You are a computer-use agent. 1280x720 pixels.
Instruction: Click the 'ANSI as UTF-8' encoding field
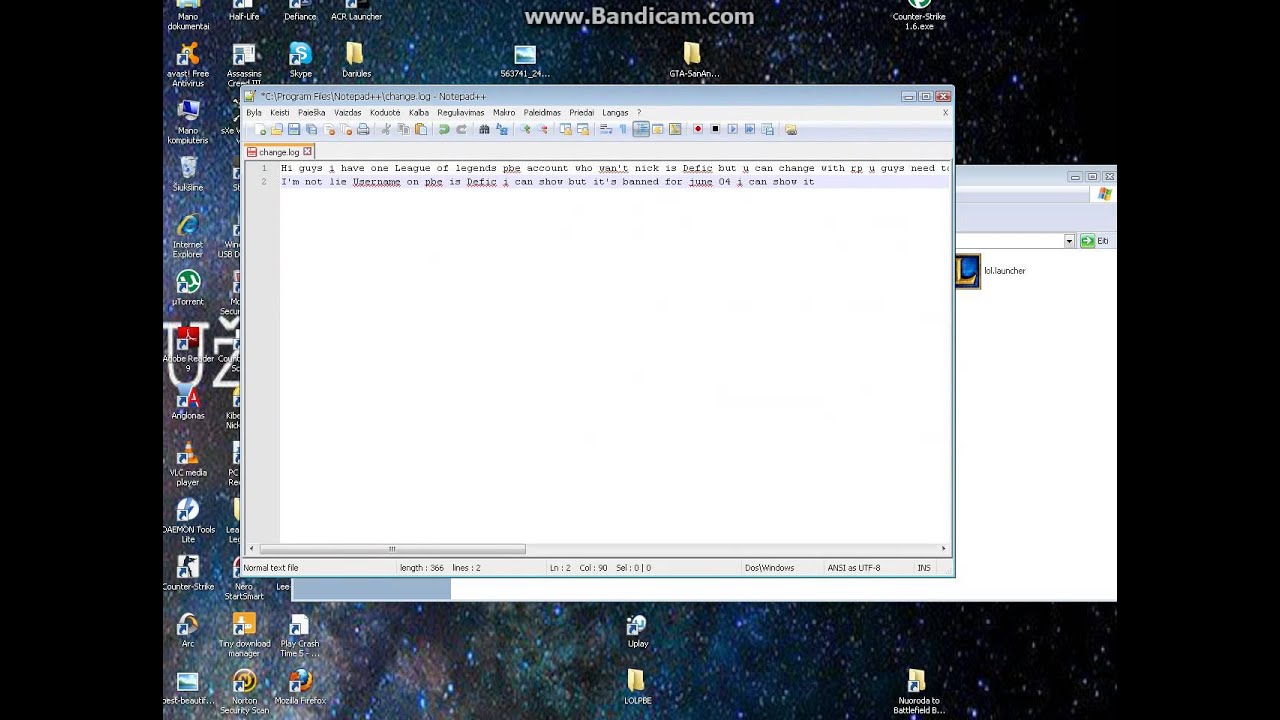pyautogui.click(x=854, y=568)
